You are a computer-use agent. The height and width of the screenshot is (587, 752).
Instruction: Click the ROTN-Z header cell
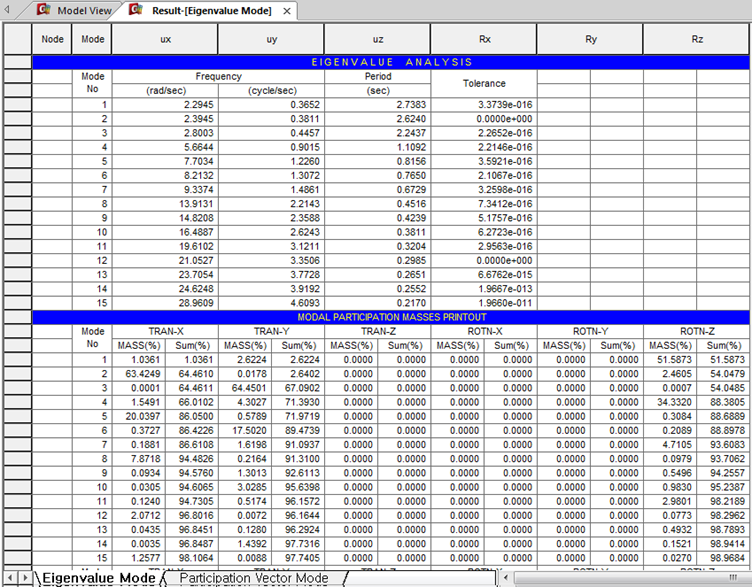[x=697, y=331]
